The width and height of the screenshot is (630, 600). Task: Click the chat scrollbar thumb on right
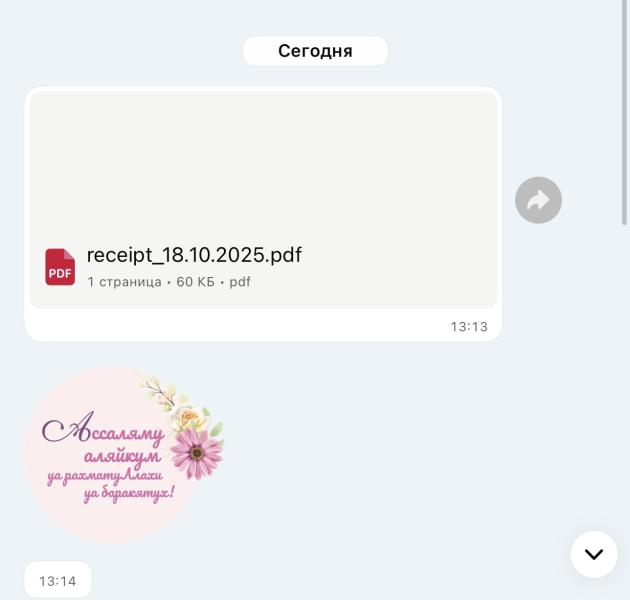click(624, 113)
